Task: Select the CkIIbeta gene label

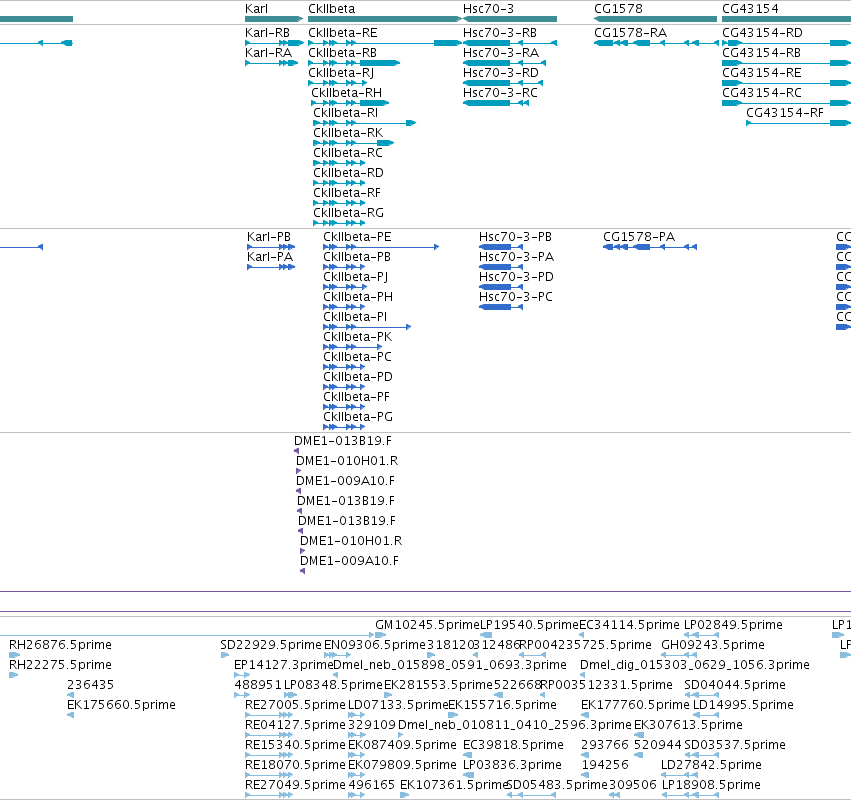Action: (x=332, y=9)
